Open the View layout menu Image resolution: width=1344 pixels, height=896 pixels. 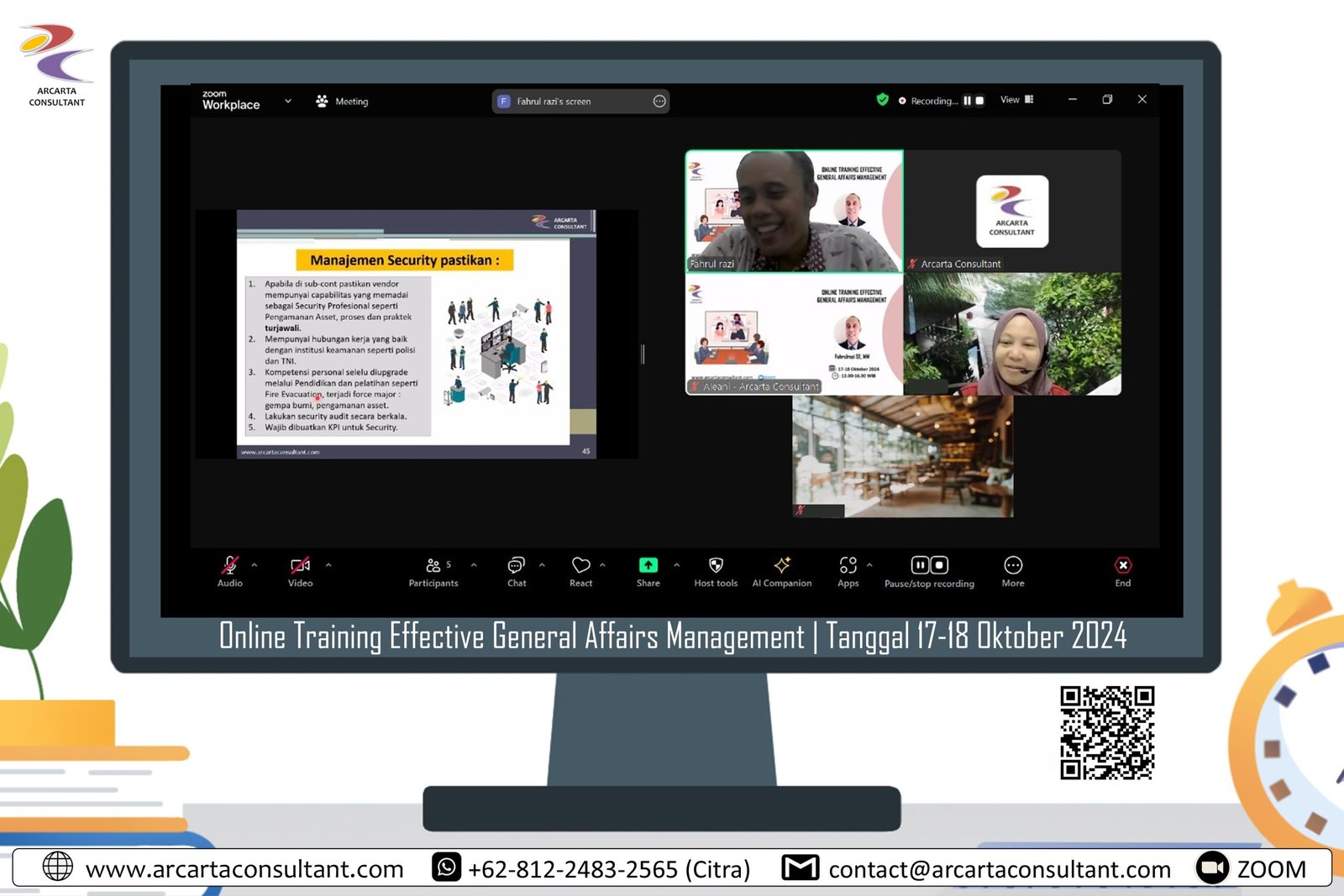1016,100
